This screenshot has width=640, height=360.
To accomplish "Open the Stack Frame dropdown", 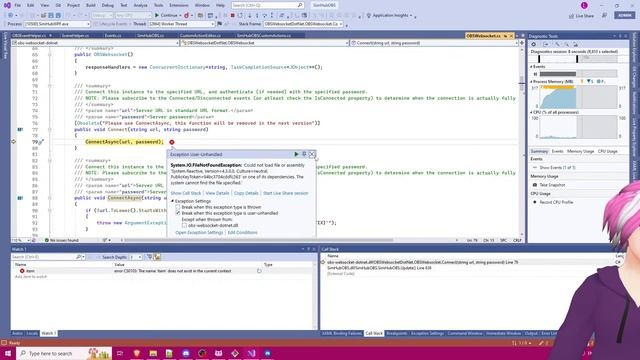I will click(x=303, y=24).
